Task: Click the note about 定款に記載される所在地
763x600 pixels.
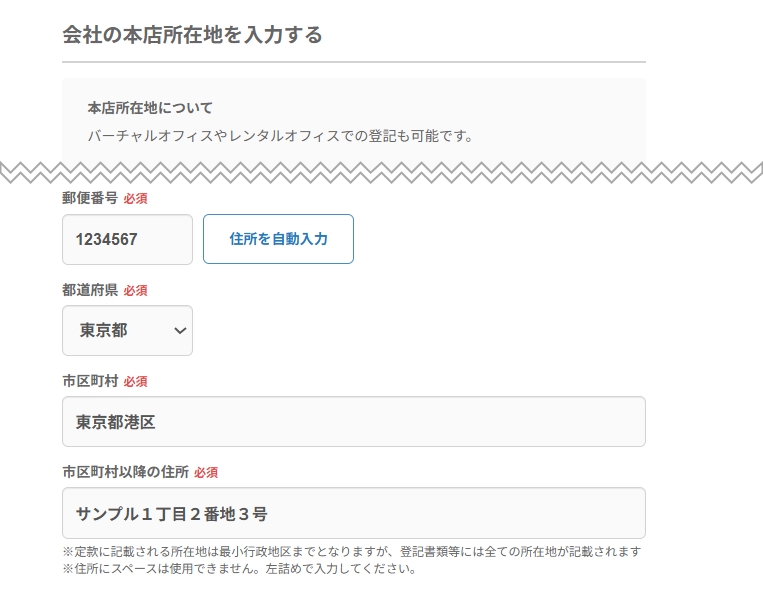Action: [351, 551]
